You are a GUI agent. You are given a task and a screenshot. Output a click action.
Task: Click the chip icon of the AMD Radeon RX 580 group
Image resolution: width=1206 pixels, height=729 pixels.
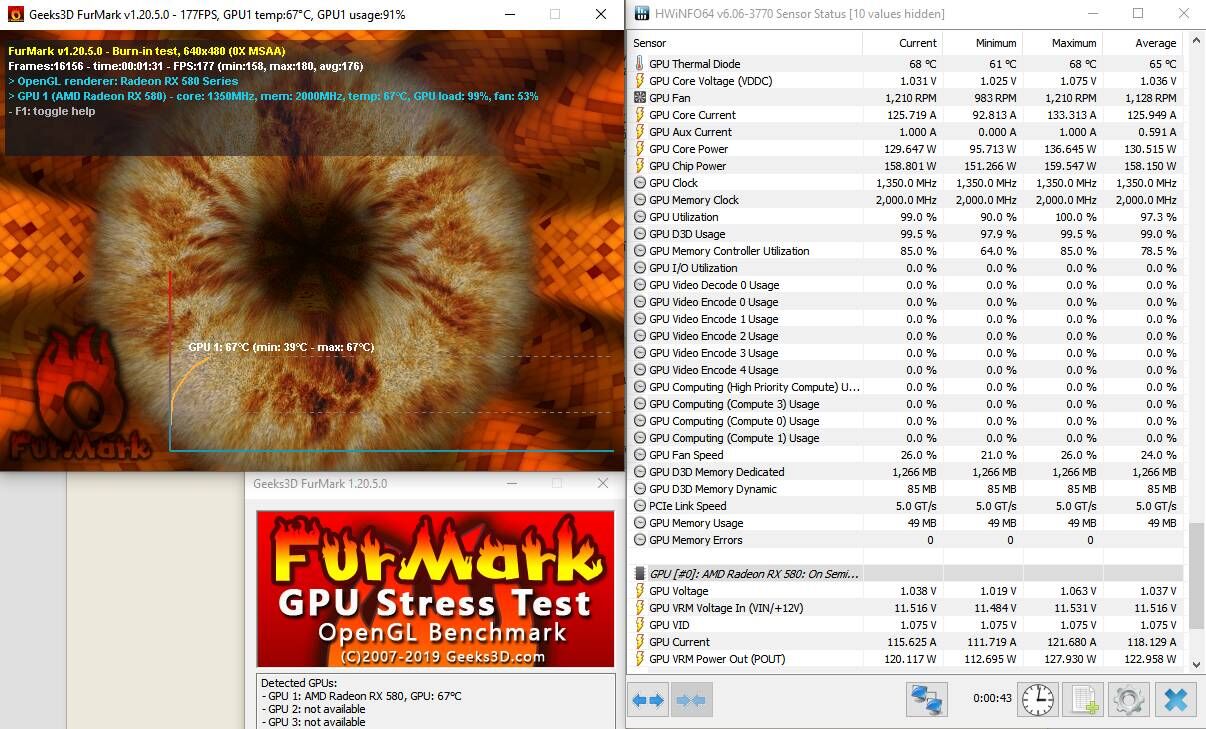(x=640, y=574)
